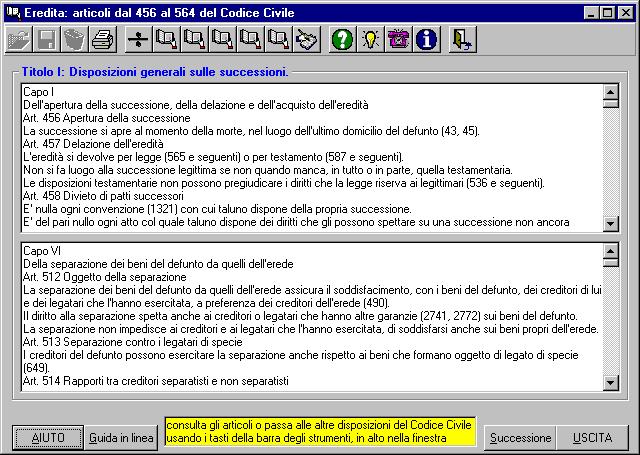This screenshot has width=640, height=455.
Task: Open info with the blue 'i' icon
Action: point(427,40)
